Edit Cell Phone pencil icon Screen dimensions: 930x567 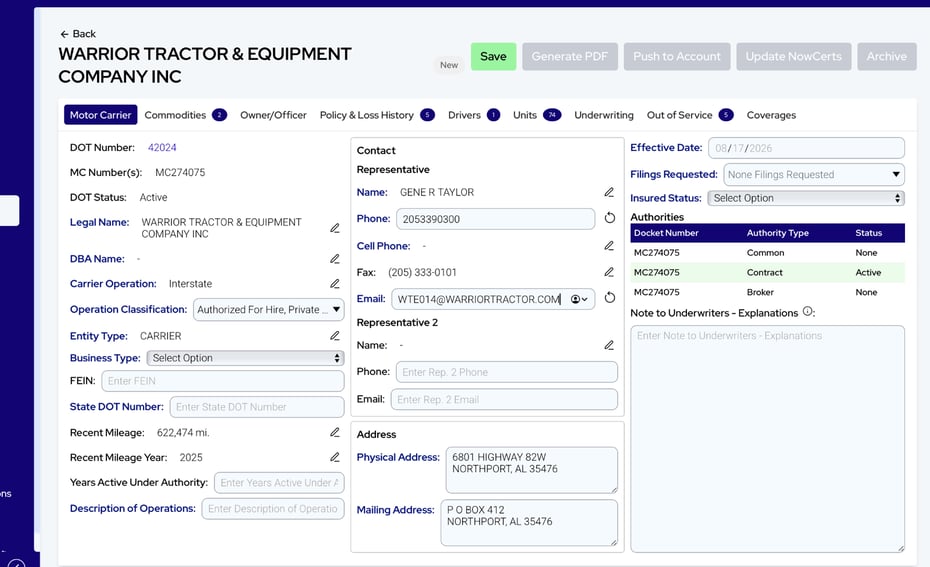pos(609,246)
